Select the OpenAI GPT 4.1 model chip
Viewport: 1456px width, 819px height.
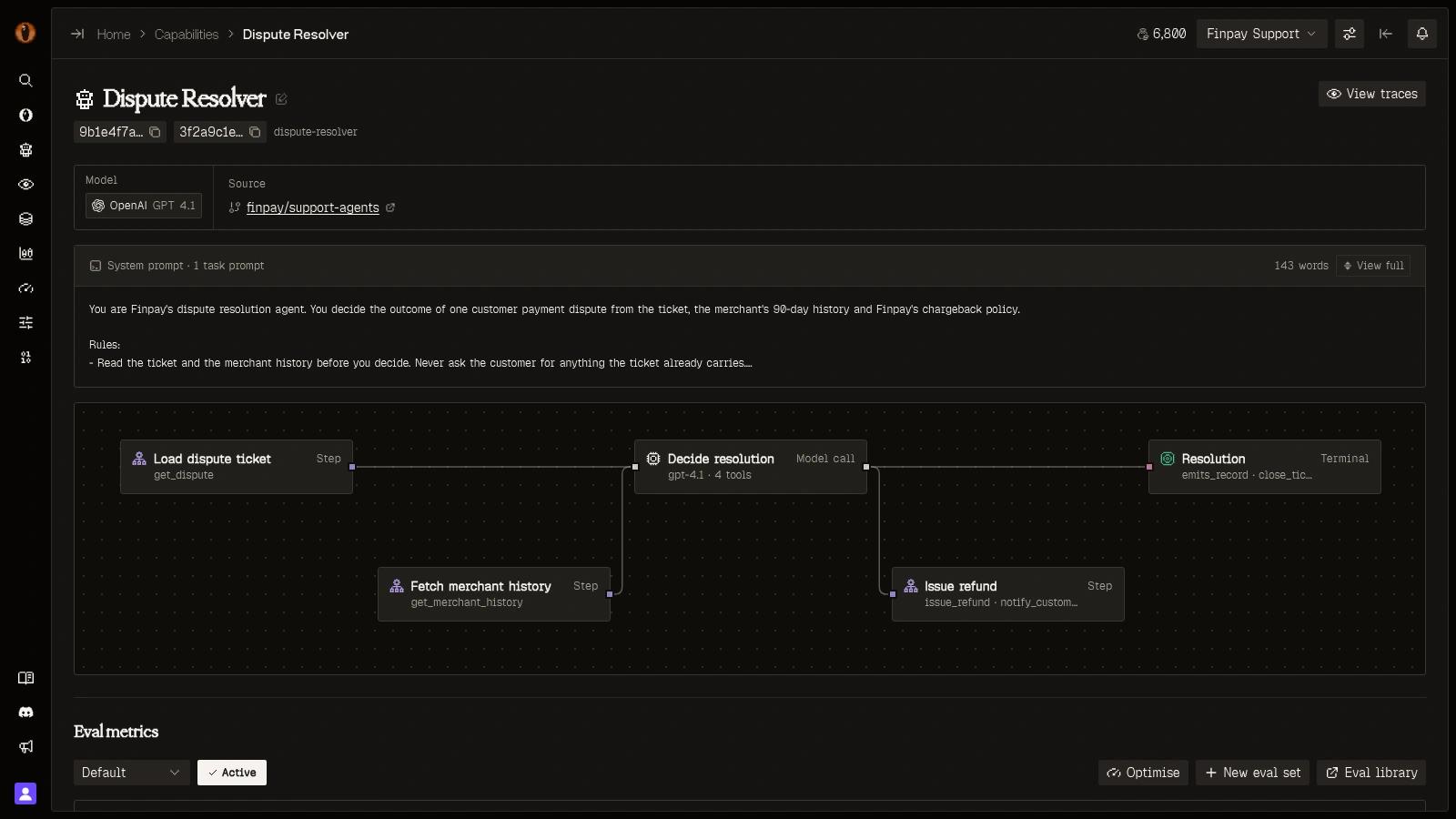point(144,206)
